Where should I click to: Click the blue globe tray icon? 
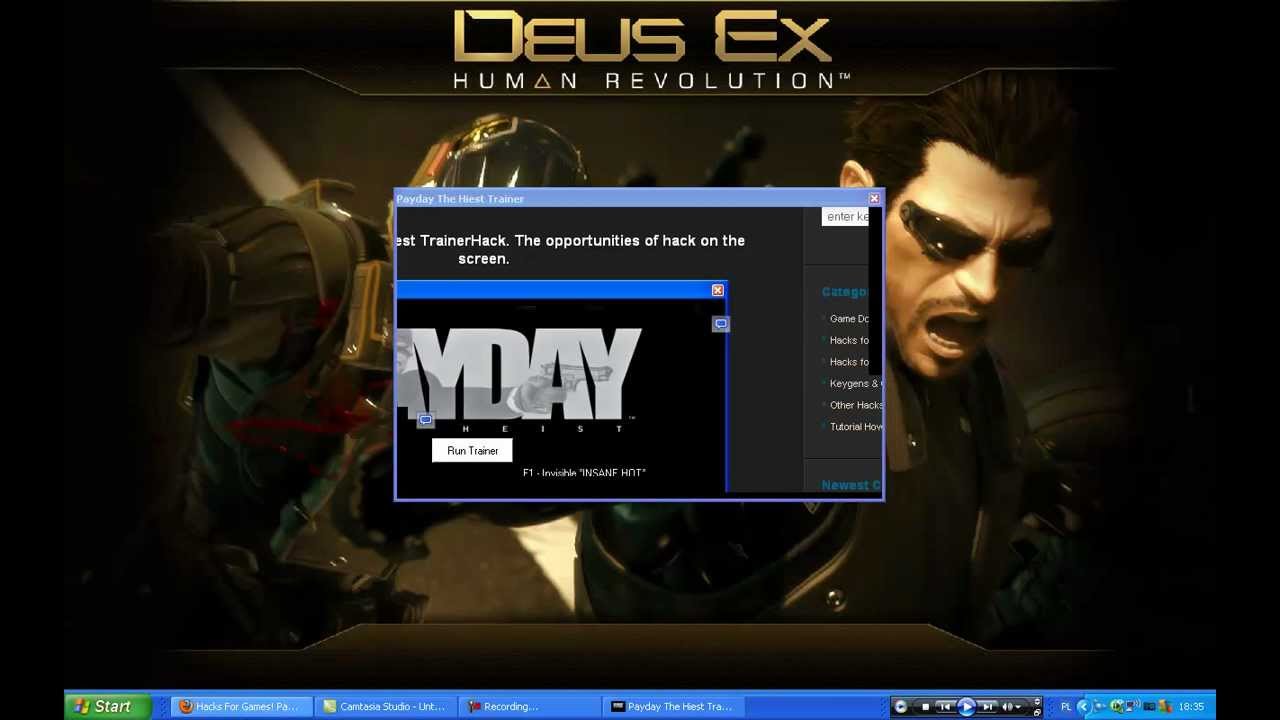click(1100, 707)
